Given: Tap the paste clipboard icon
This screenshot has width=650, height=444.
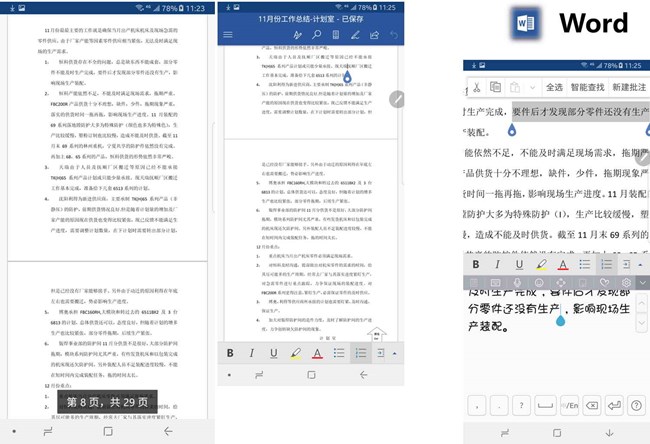Looking at the screenshot, I should click(515, 87).
